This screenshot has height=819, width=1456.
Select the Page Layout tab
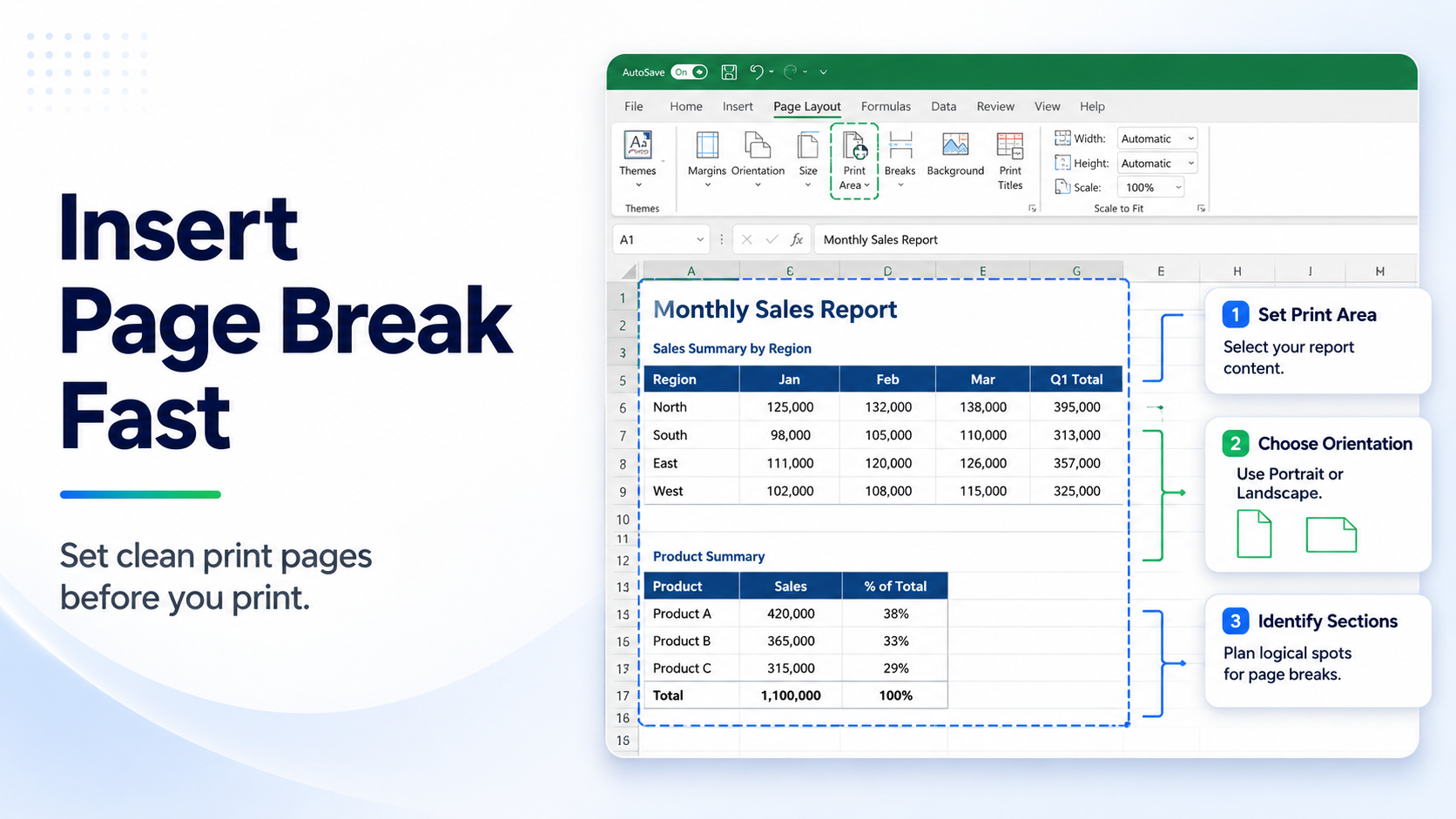tap(807, 106)
